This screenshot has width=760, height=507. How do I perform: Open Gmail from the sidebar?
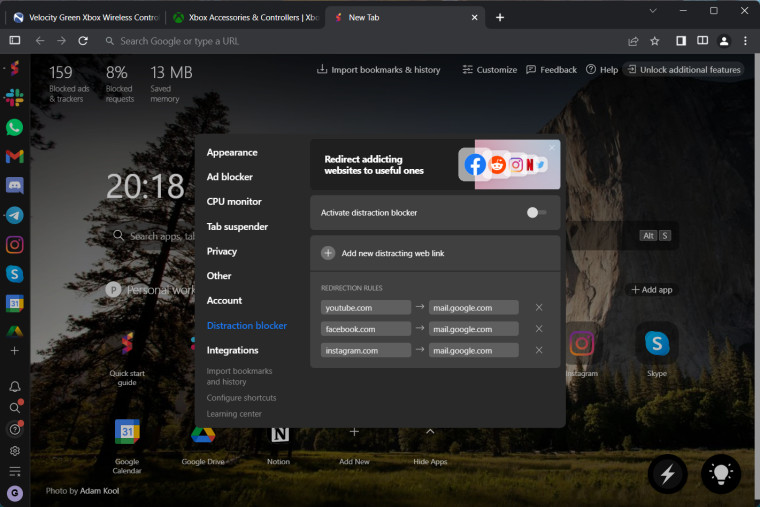(15, 156)
